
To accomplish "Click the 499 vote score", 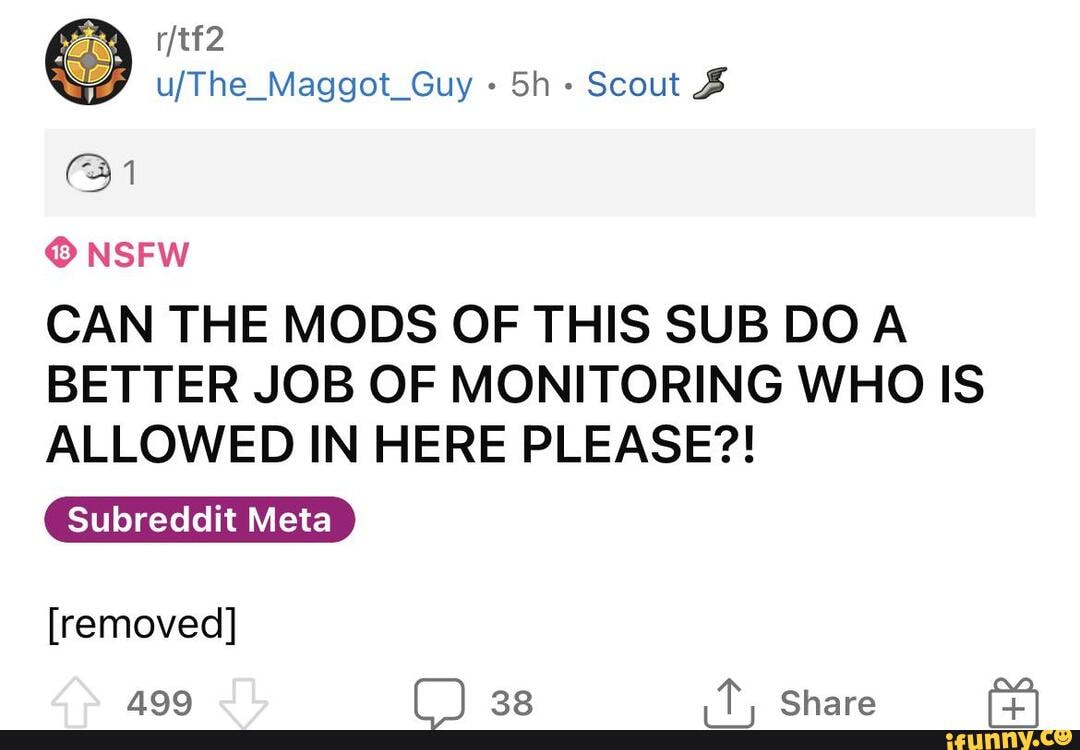I will (x=160, y=703).
